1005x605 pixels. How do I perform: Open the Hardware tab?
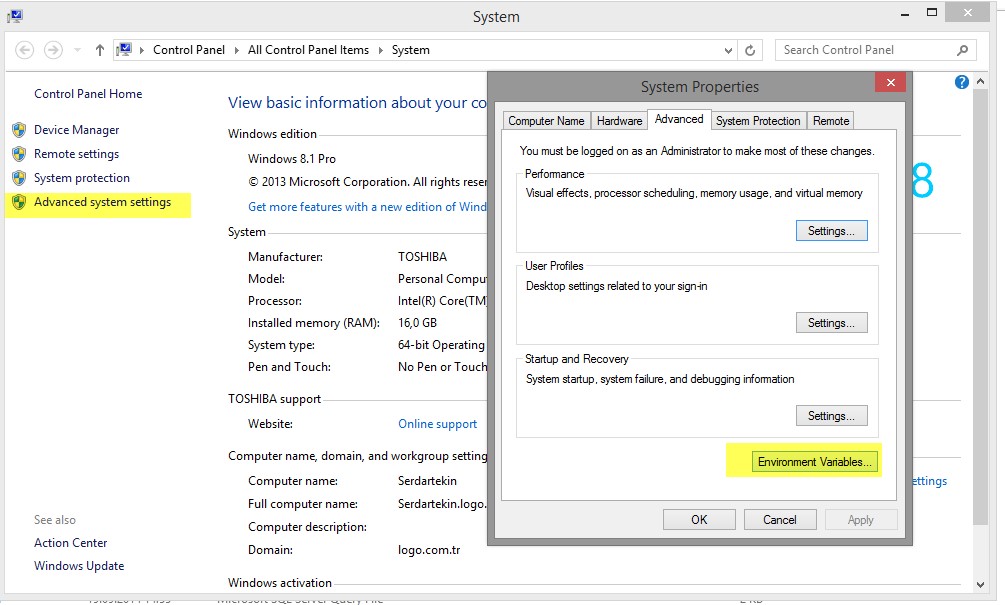(619, 121)
